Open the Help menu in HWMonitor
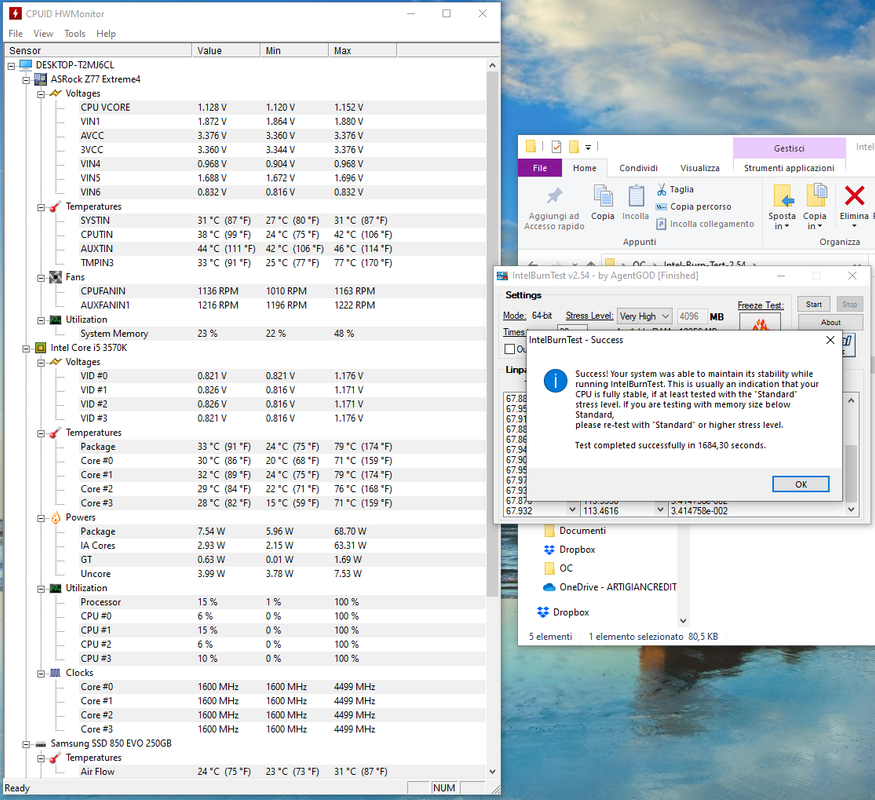Image resolution: width=875 pixels, height=800 pixels. tap(106, 33)
